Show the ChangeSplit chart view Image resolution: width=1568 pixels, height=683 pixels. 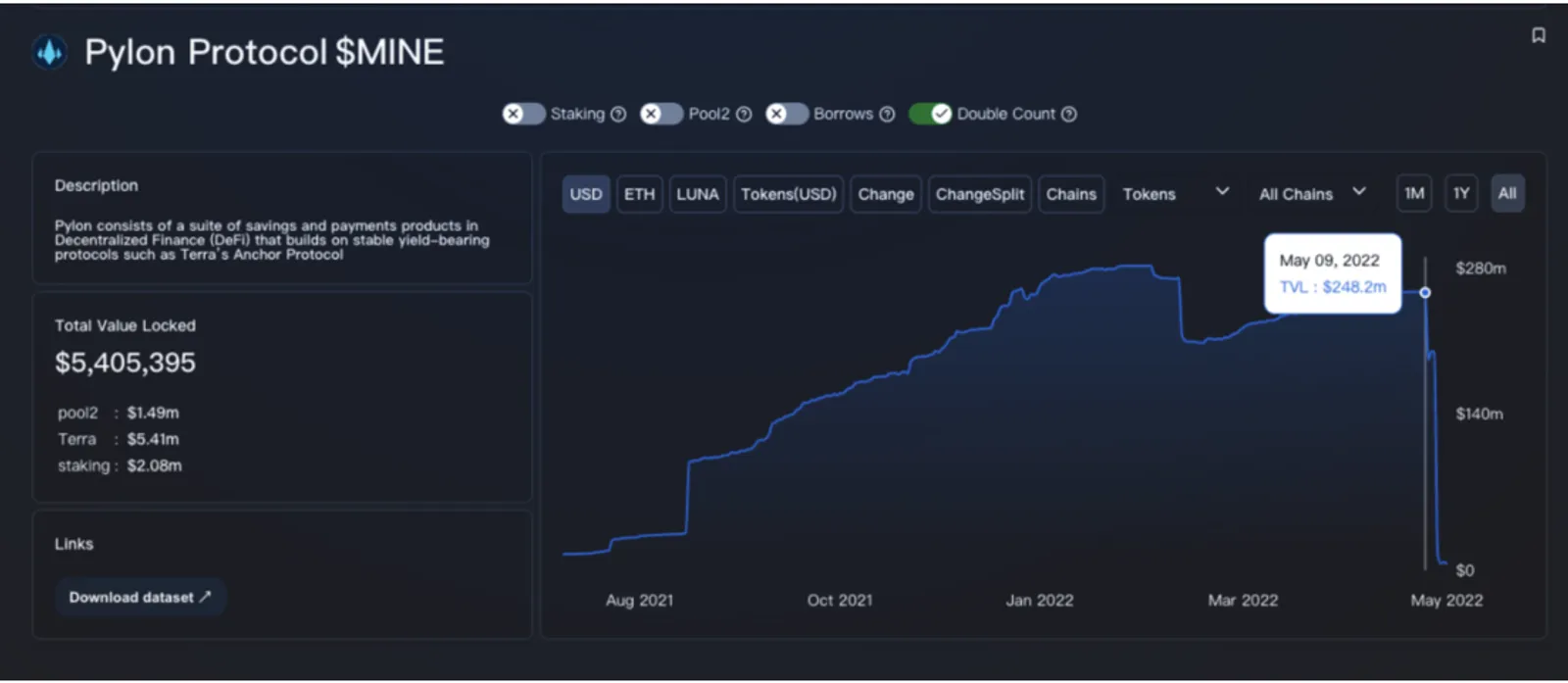pyautogui.click(x=980, y=194)
